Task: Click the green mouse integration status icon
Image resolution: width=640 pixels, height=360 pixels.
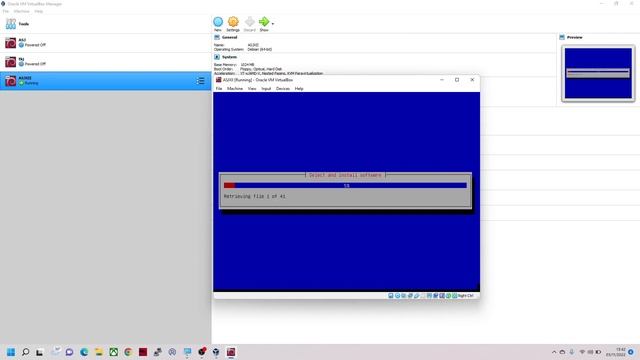Action: tap(448, 296)
